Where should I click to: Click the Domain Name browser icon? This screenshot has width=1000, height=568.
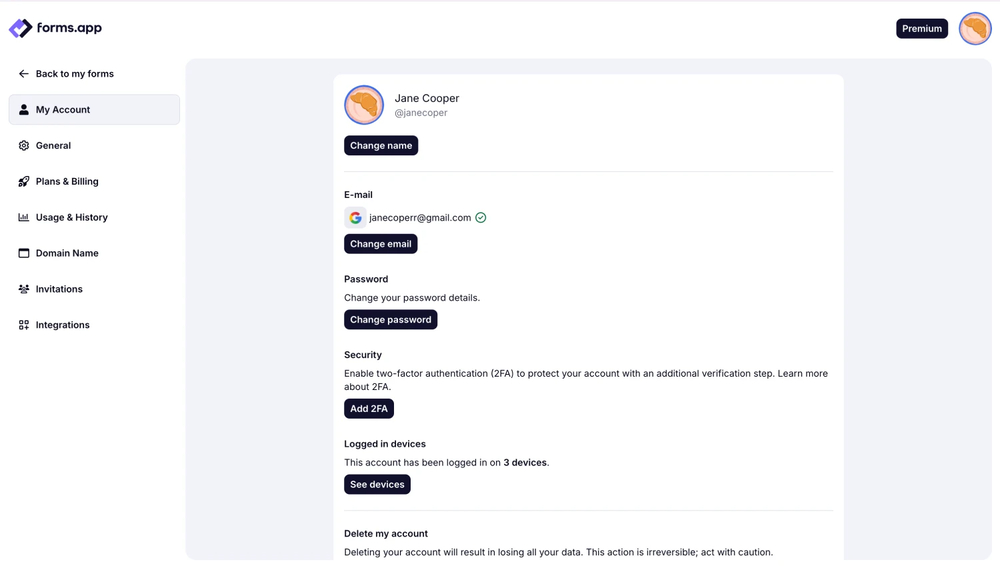coord(24,253)
